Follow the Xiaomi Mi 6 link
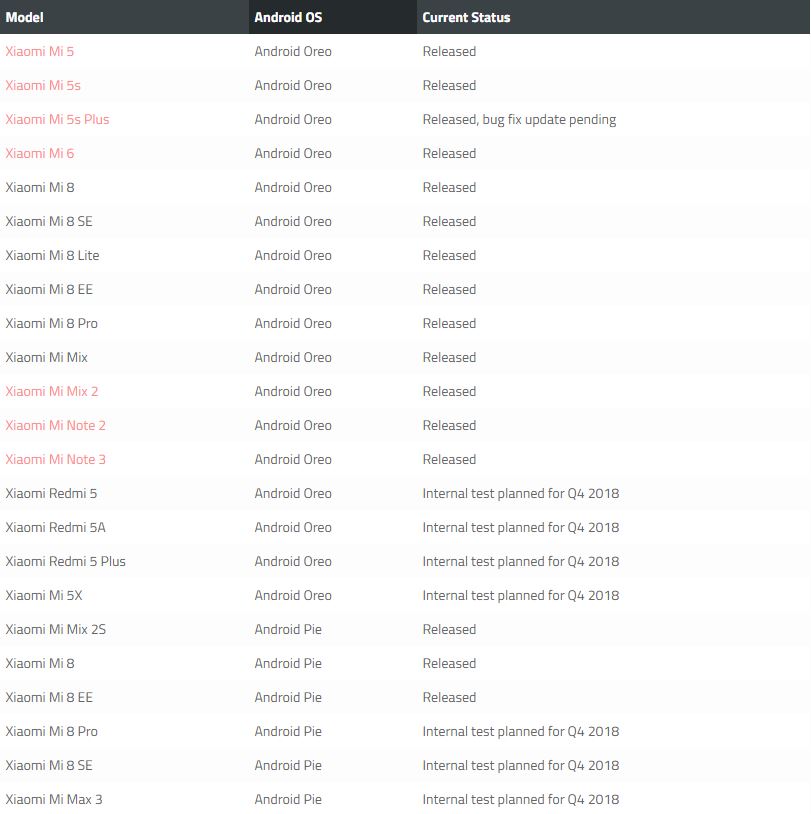 [x=39, y=153]
